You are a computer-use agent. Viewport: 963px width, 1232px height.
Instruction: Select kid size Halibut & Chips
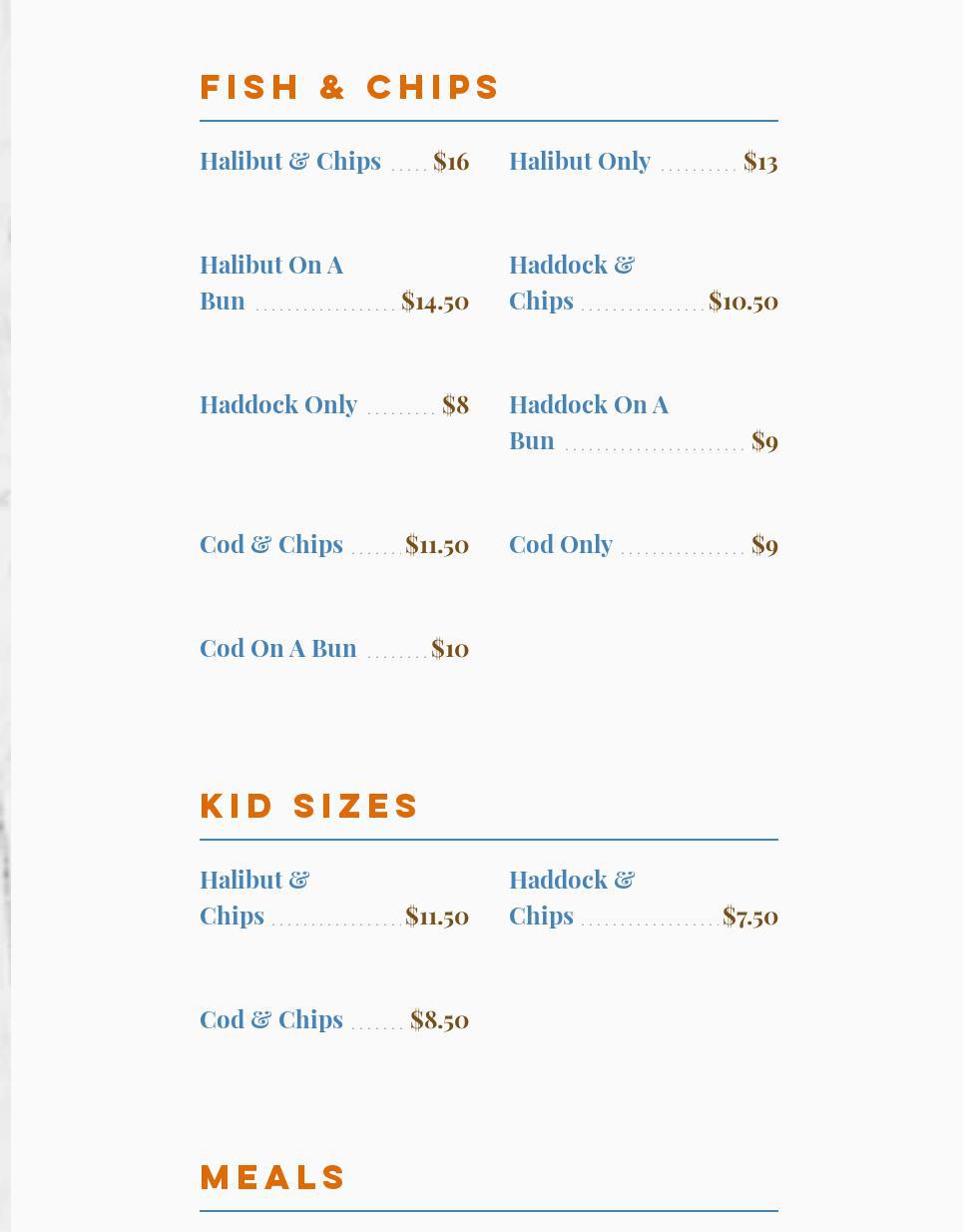point(254,898)
